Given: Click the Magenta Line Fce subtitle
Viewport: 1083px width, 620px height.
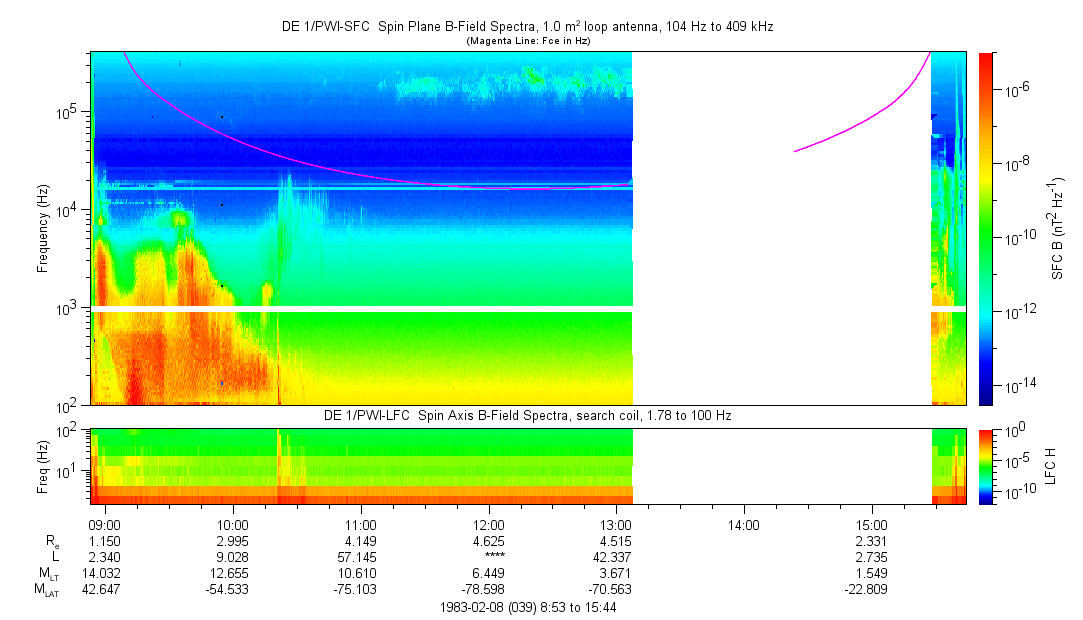Looking at the screenshot, I should click(527, 41).
